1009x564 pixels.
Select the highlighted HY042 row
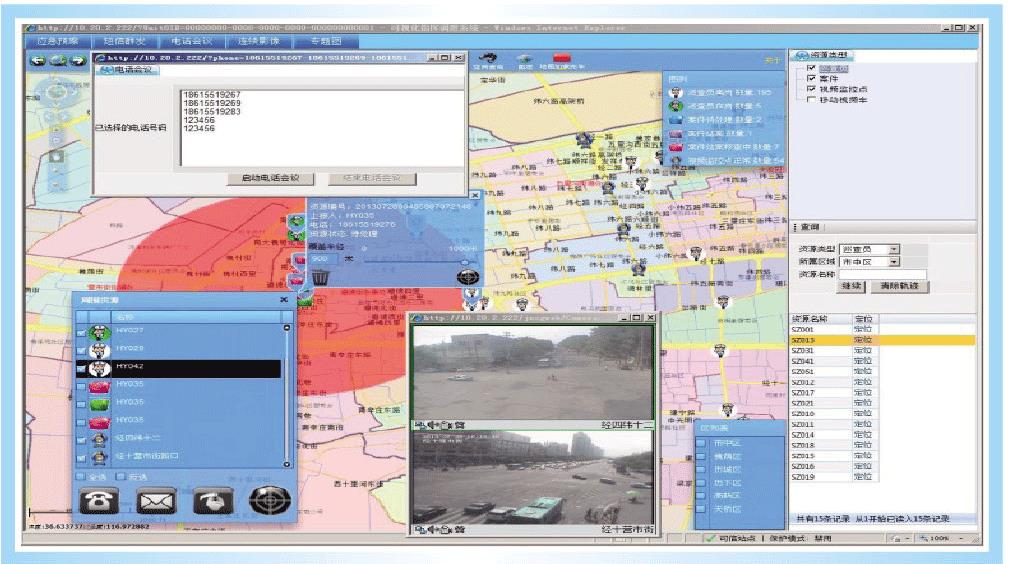[179, 368]
